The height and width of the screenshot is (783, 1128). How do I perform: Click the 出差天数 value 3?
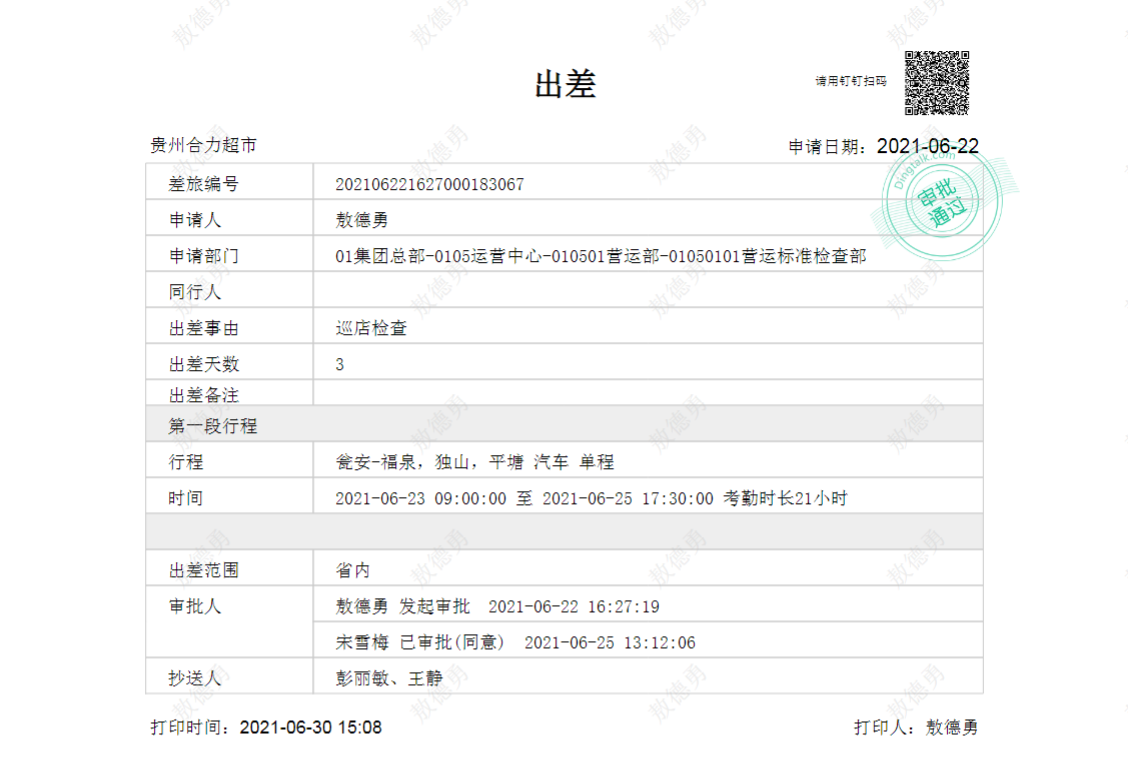(340, 364)
